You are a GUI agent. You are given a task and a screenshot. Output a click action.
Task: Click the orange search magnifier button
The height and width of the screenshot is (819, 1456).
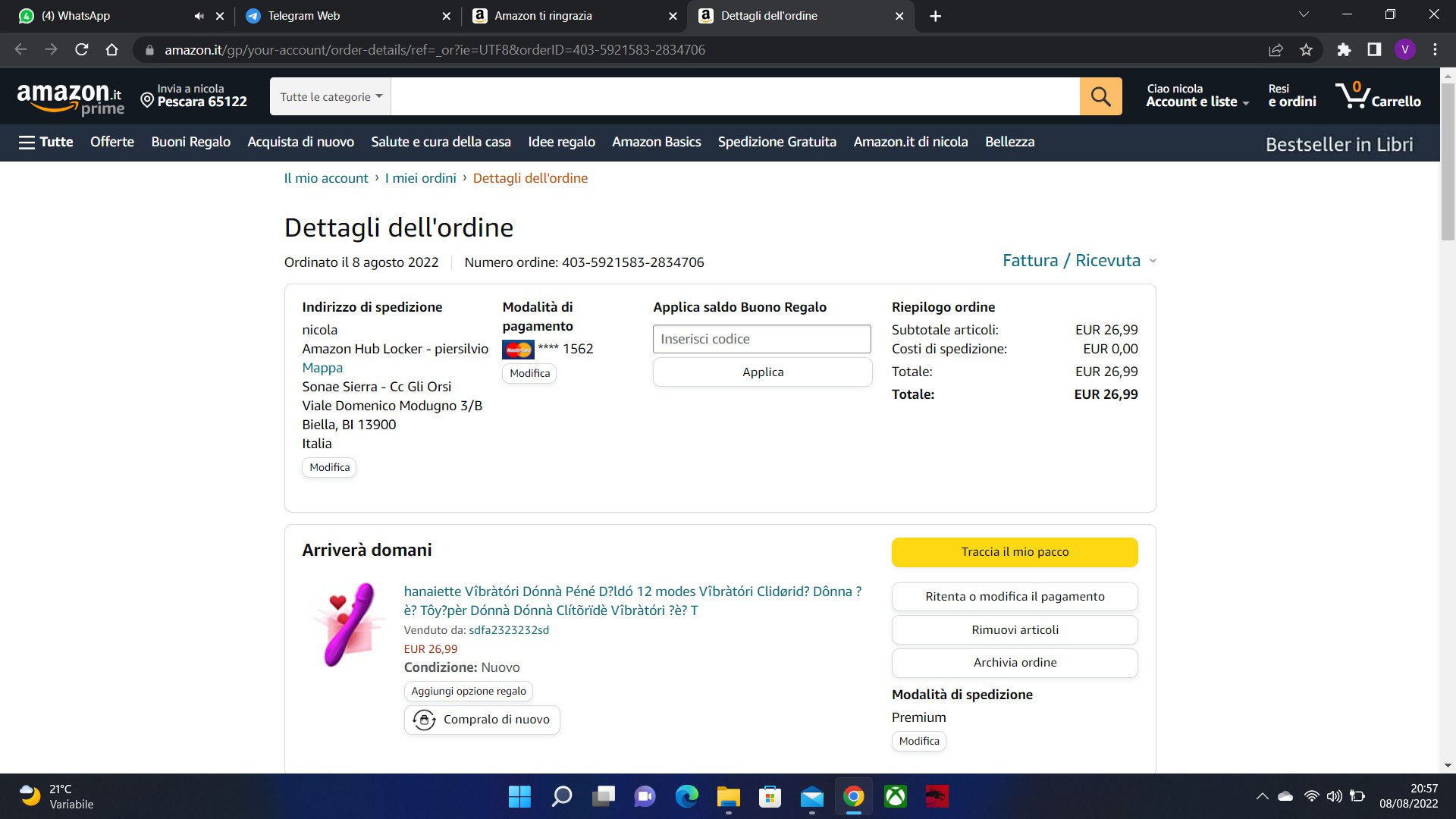(1100, 96)
